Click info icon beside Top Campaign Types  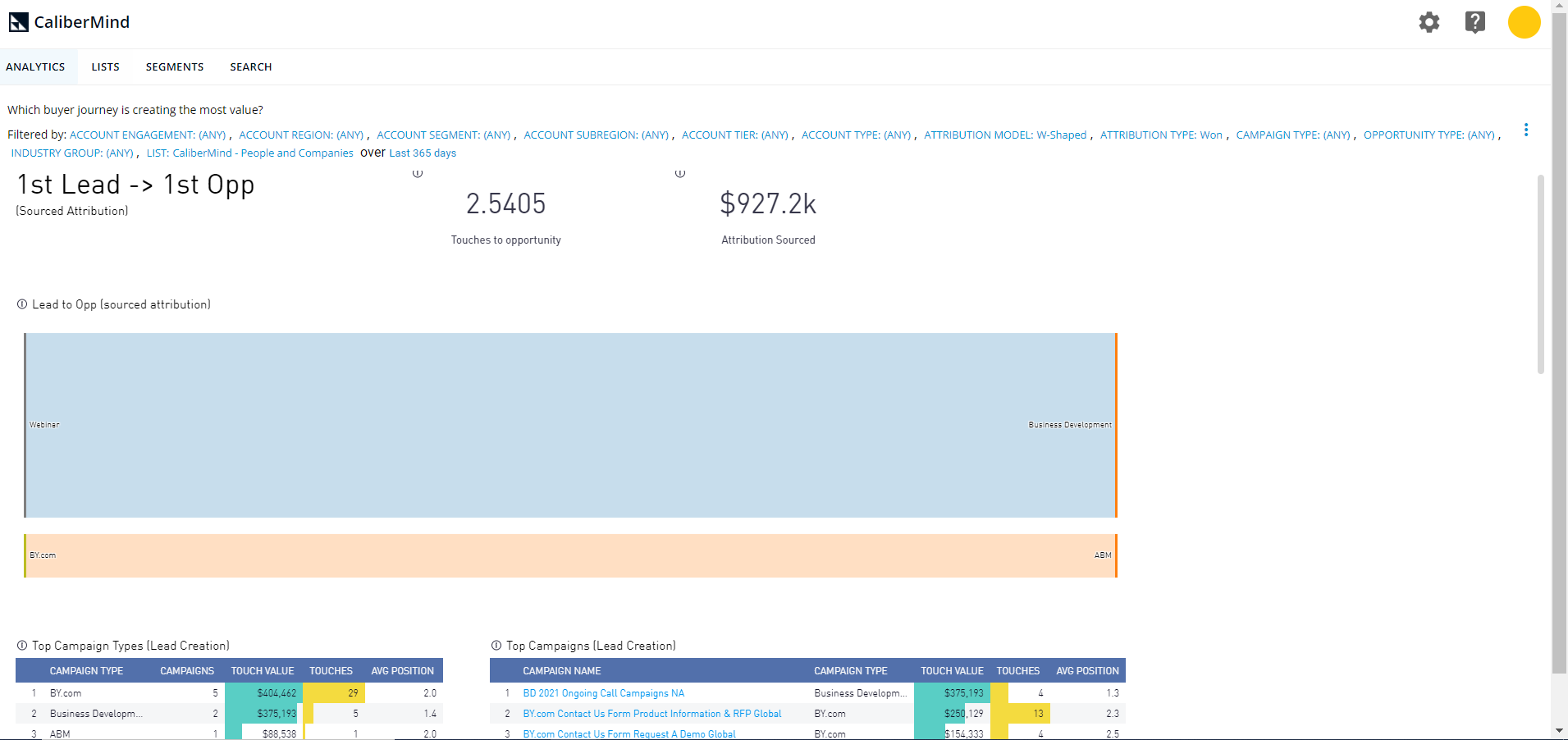22,646
